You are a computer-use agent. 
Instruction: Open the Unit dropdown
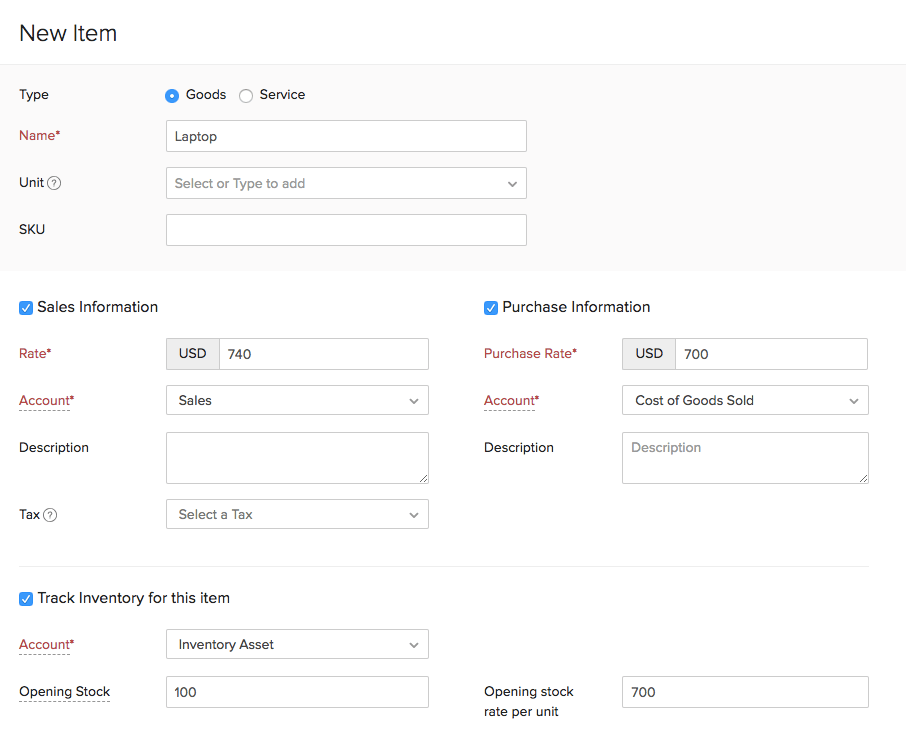(x=346, y=183)
